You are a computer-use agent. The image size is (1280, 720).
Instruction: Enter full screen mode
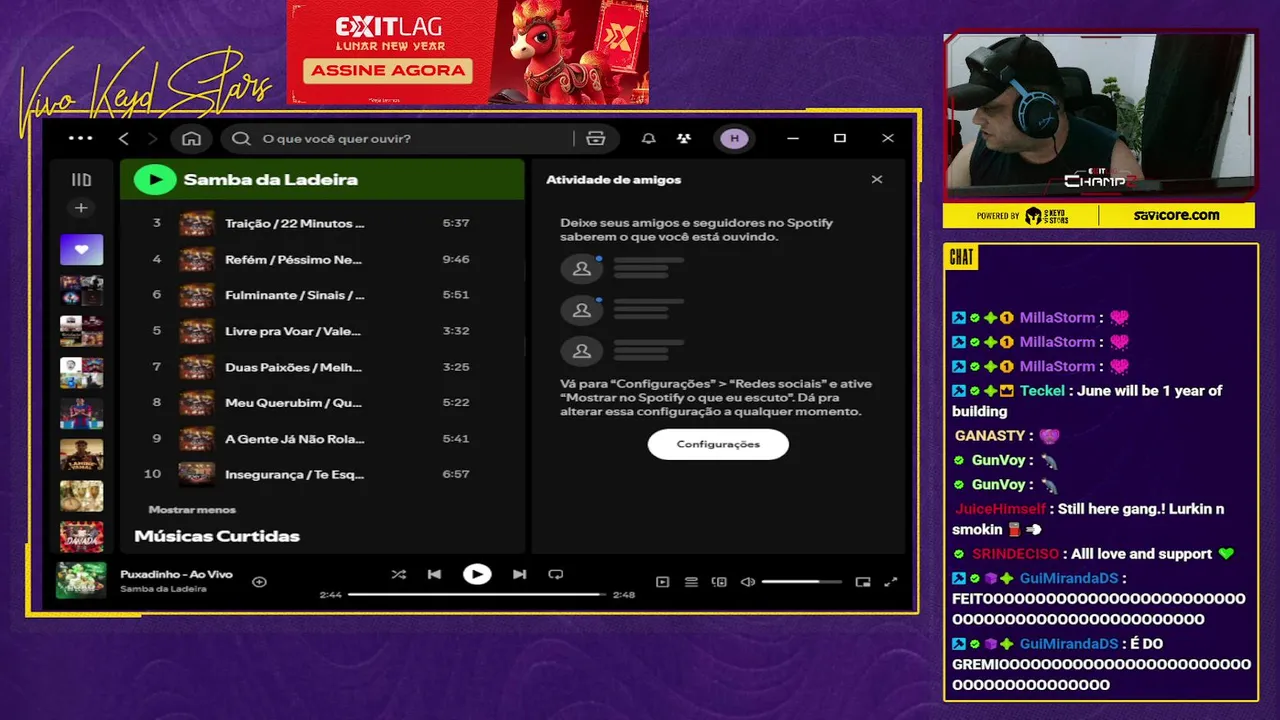[x=891, y=582]
